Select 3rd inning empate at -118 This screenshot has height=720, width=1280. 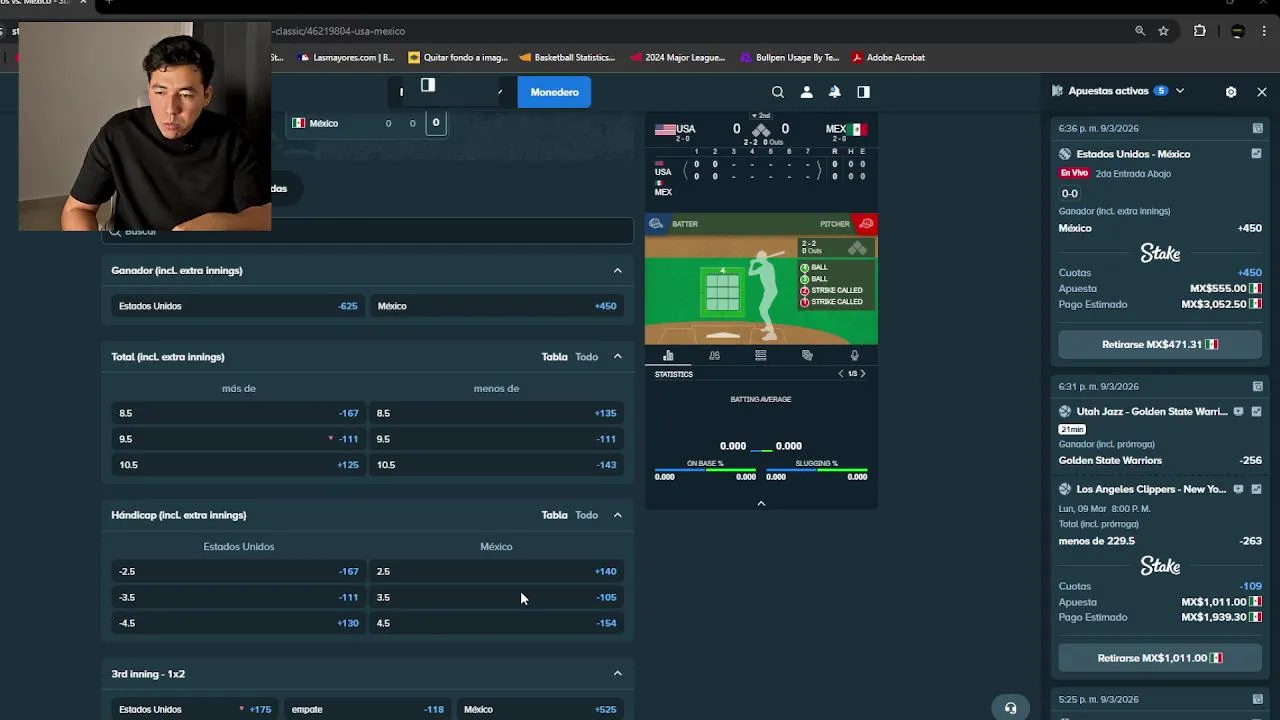(367, 709)
